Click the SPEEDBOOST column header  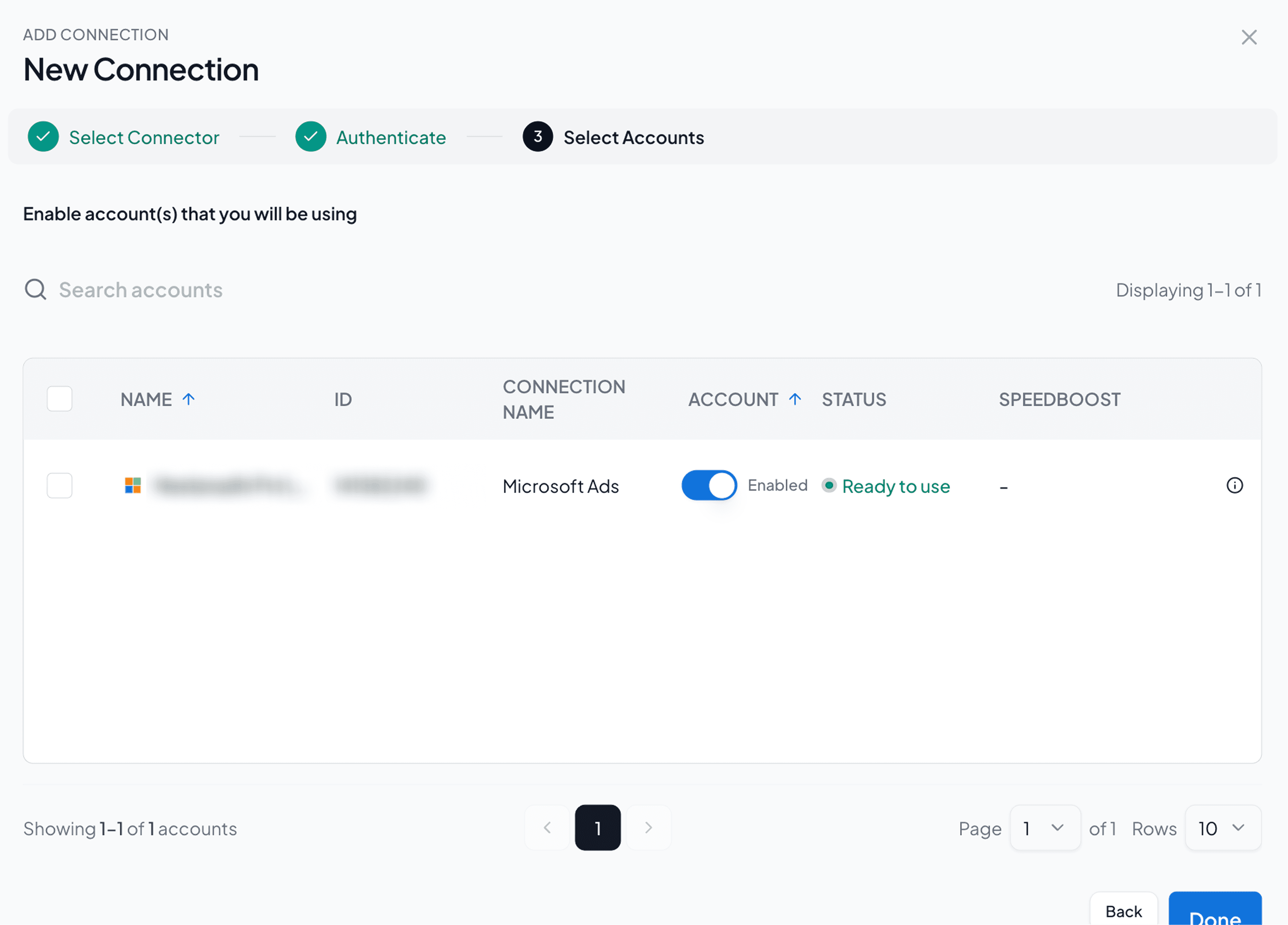[1060, 399]
